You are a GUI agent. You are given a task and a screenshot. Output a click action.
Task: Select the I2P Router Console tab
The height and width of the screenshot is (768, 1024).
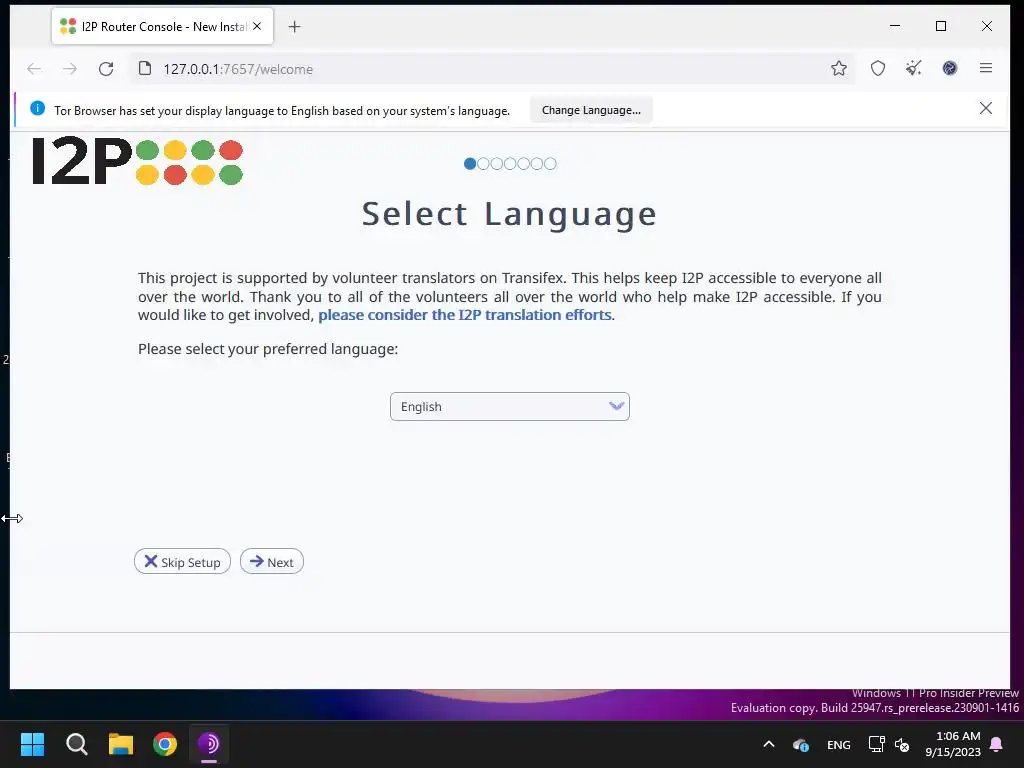coord(162,26)
